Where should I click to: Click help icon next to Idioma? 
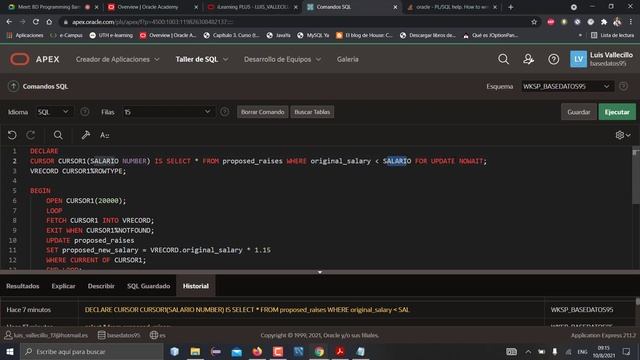point(84,112)
